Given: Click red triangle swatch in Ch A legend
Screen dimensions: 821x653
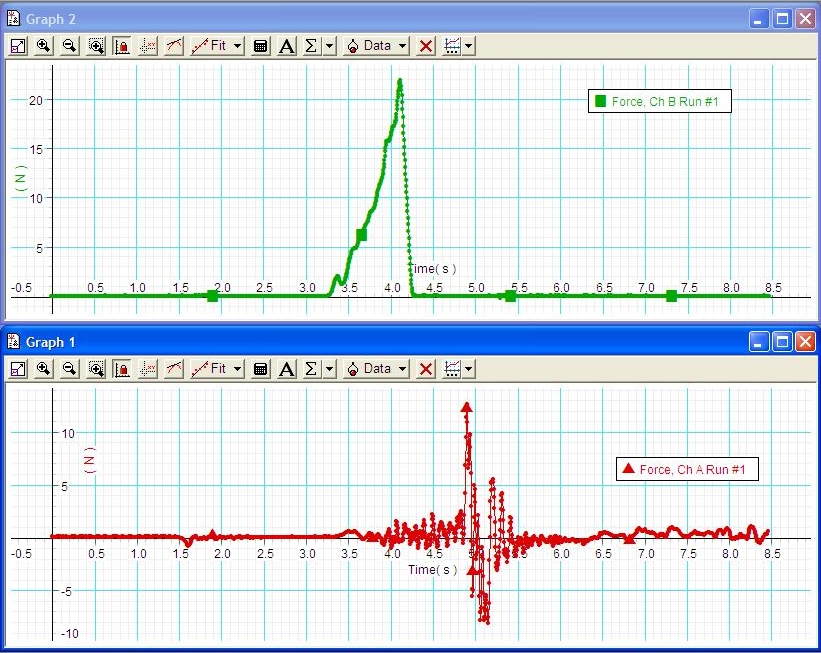Looking at the screenshot, I should pos(628,468).
